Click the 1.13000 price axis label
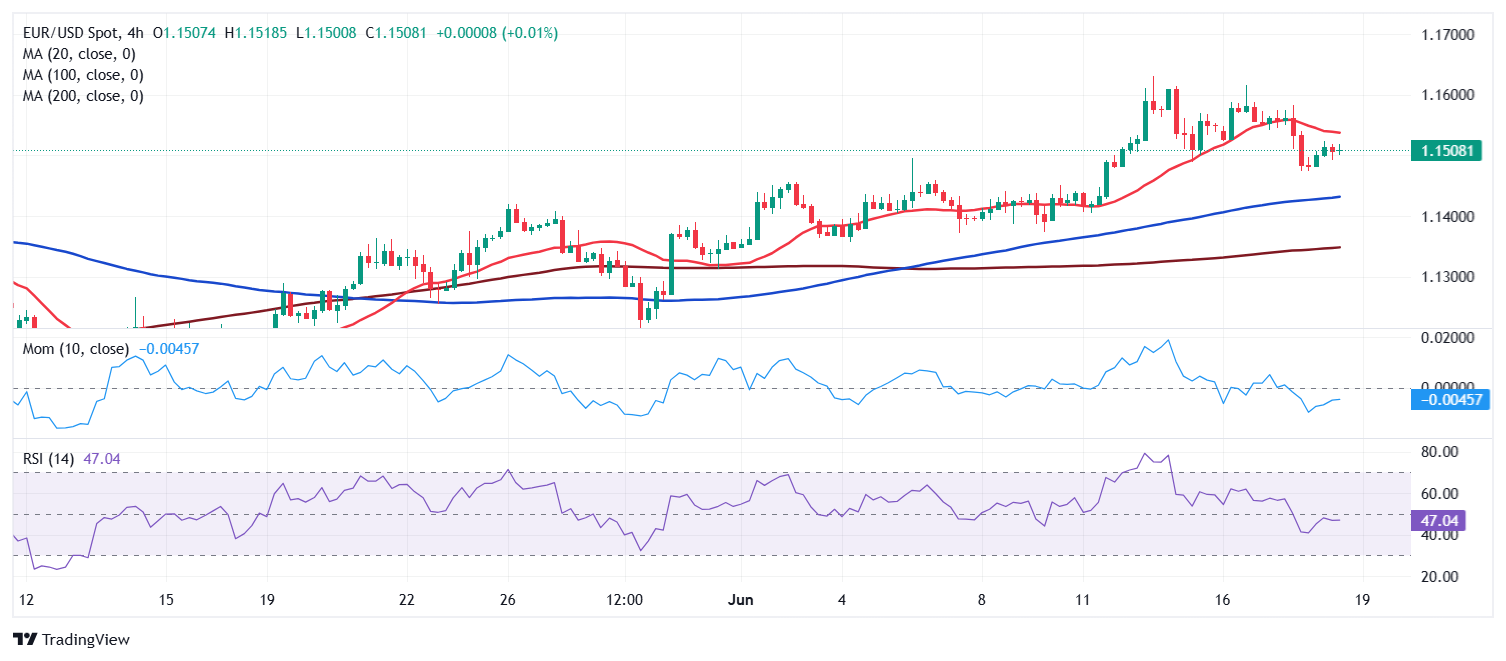 (x=1447, y=277)
